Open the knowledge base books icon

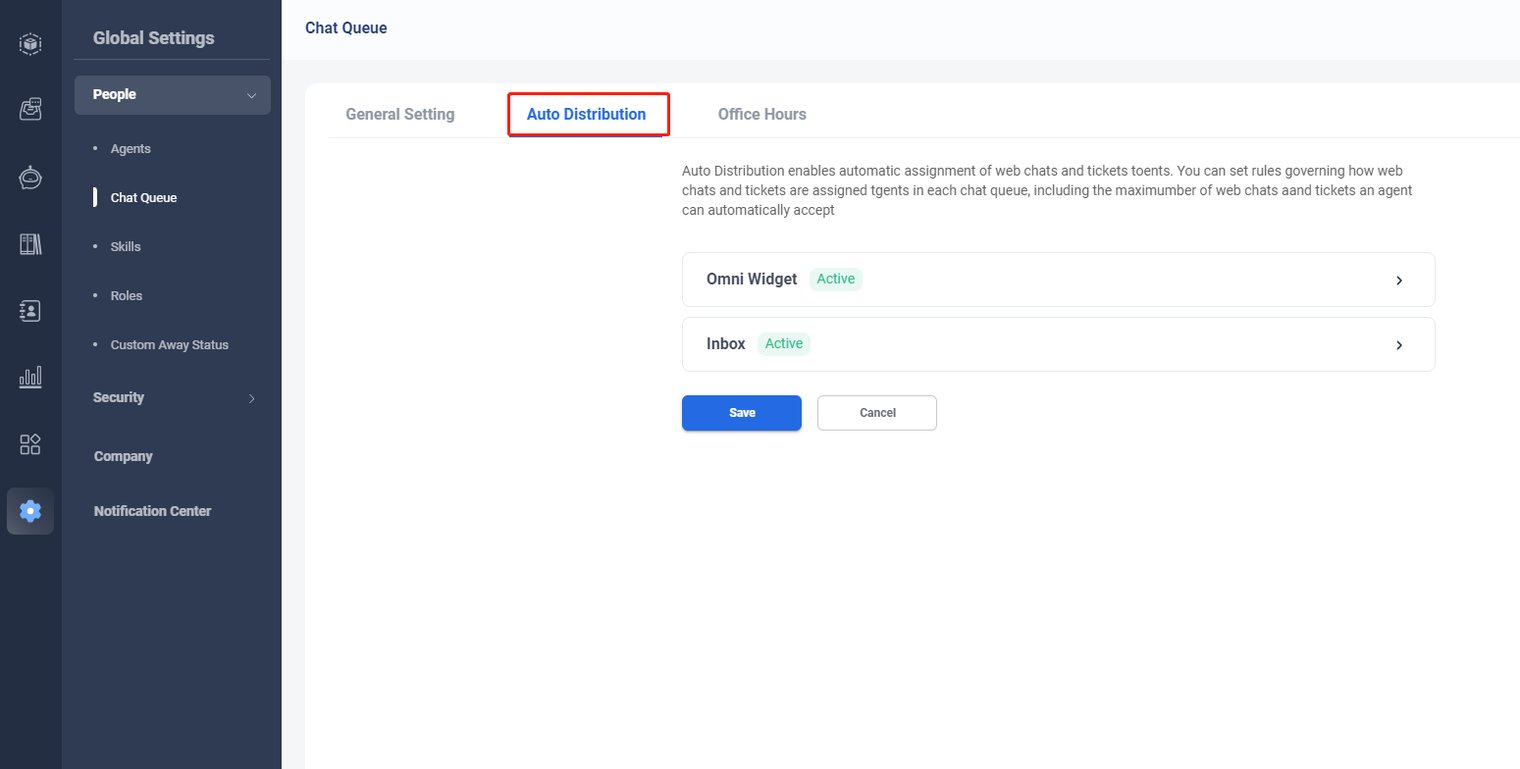tap(30, 244)
